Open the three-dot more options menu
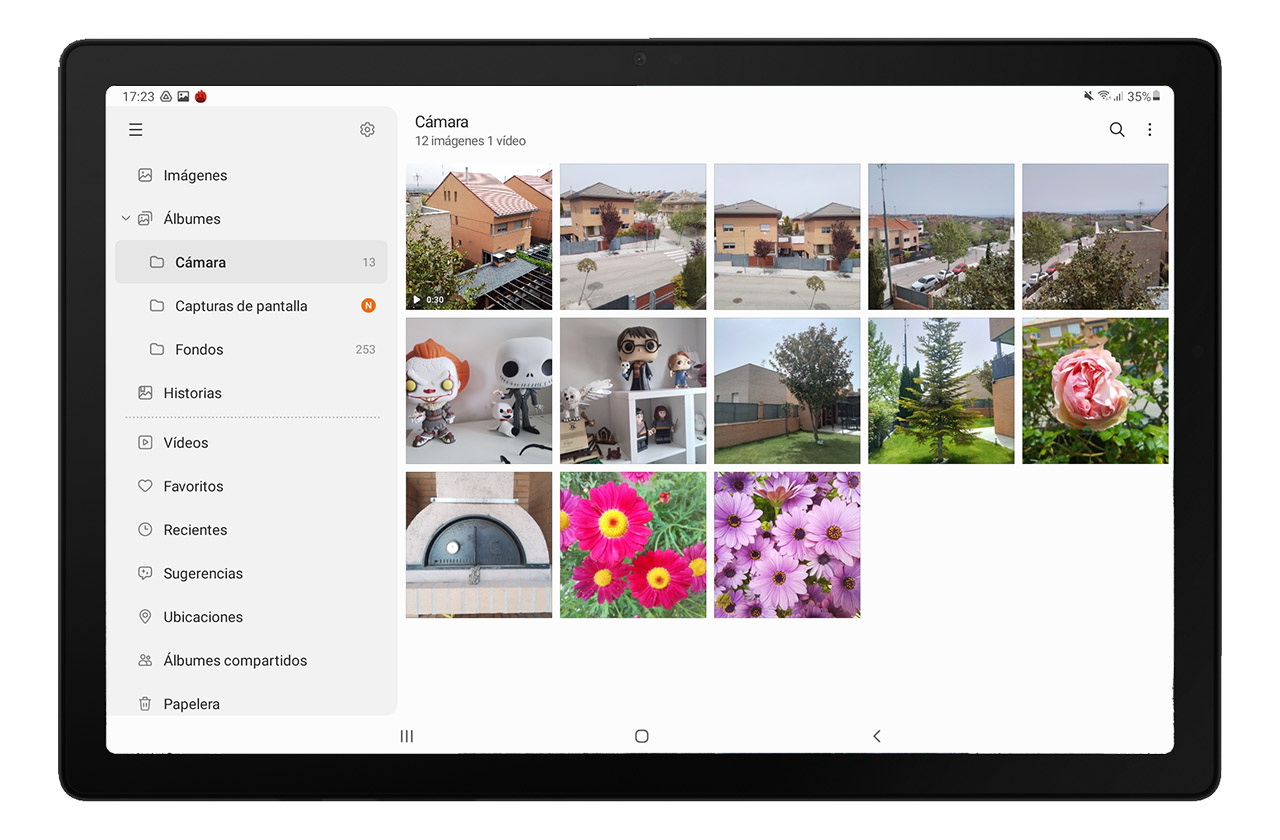This screenshot has height=840, width=1280. tap(1150, 130)
